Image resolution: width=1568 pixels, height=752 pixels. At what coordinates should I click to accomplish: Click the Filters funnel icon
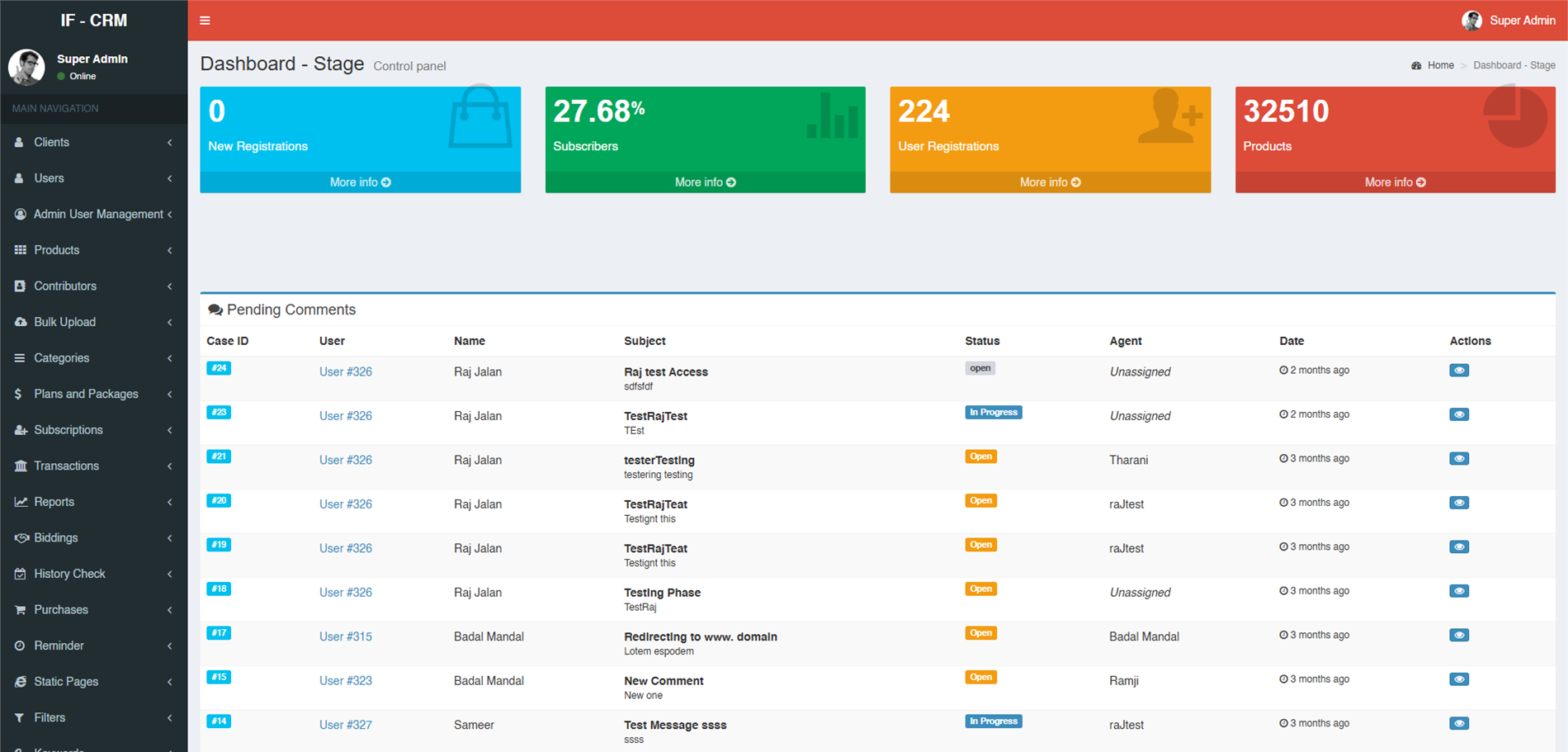pyautogui.click(x=19, y=717)
